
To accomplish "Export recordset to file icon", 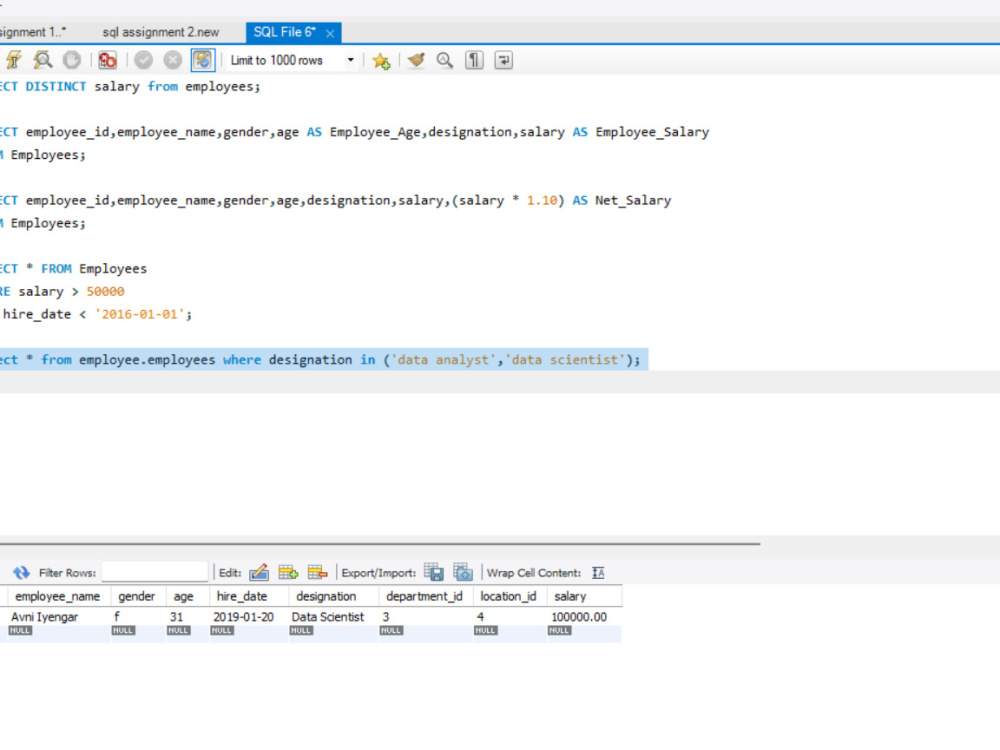I will click(x=434, y=572).
